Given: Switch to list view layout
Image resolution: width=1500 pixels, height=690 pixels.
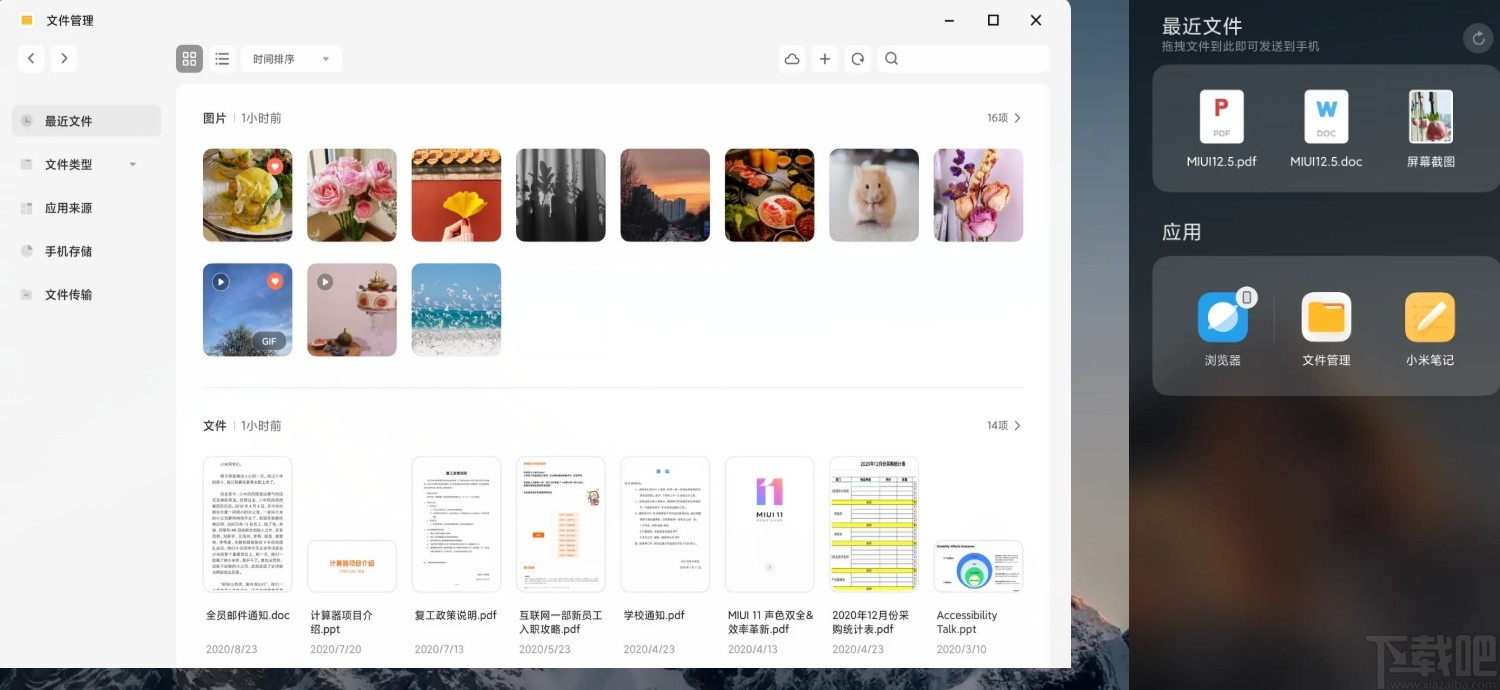Looking at the screenshot, I should click(222, 58).
